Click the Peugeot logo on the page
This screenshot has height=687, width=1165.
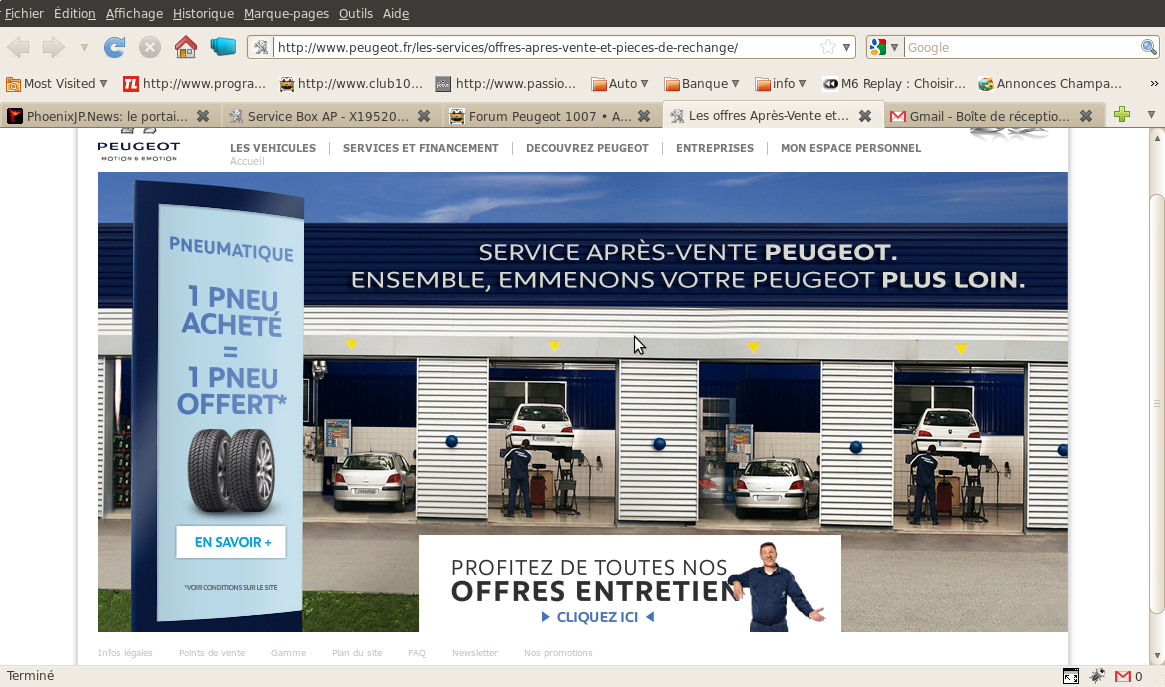tap(138, 146)
